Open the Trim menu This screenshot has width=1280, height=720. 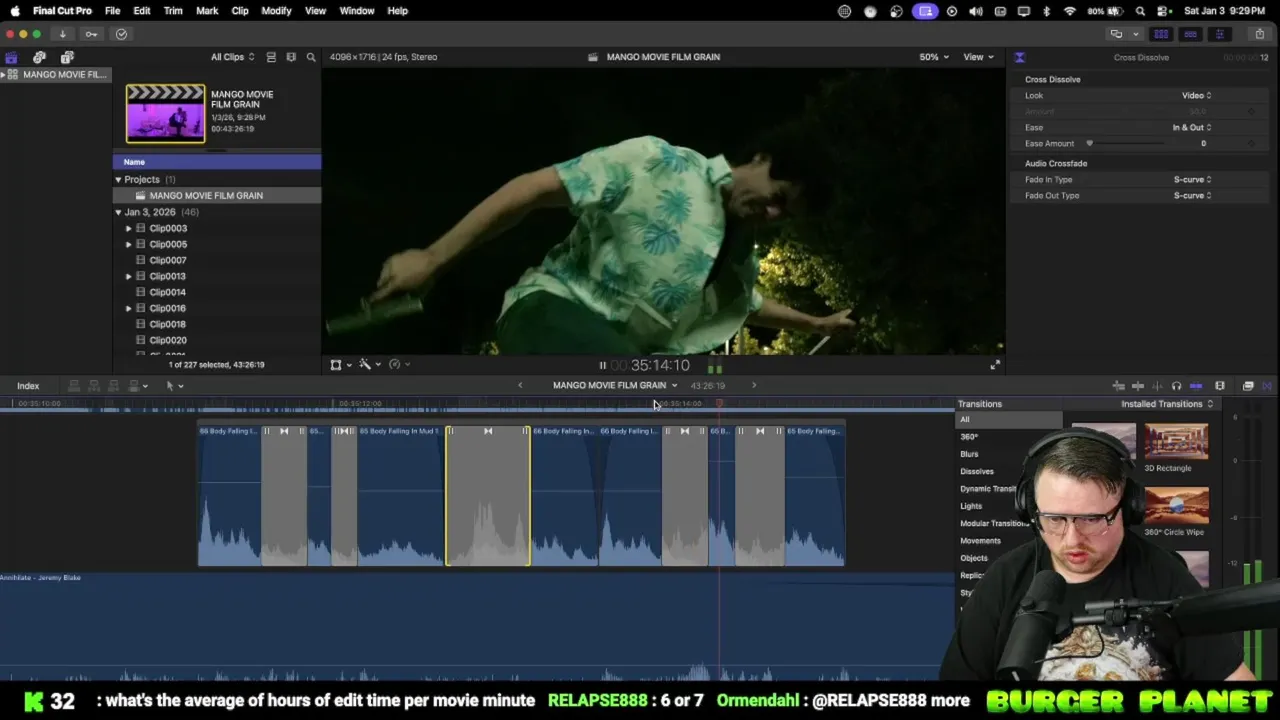(173, 10)
